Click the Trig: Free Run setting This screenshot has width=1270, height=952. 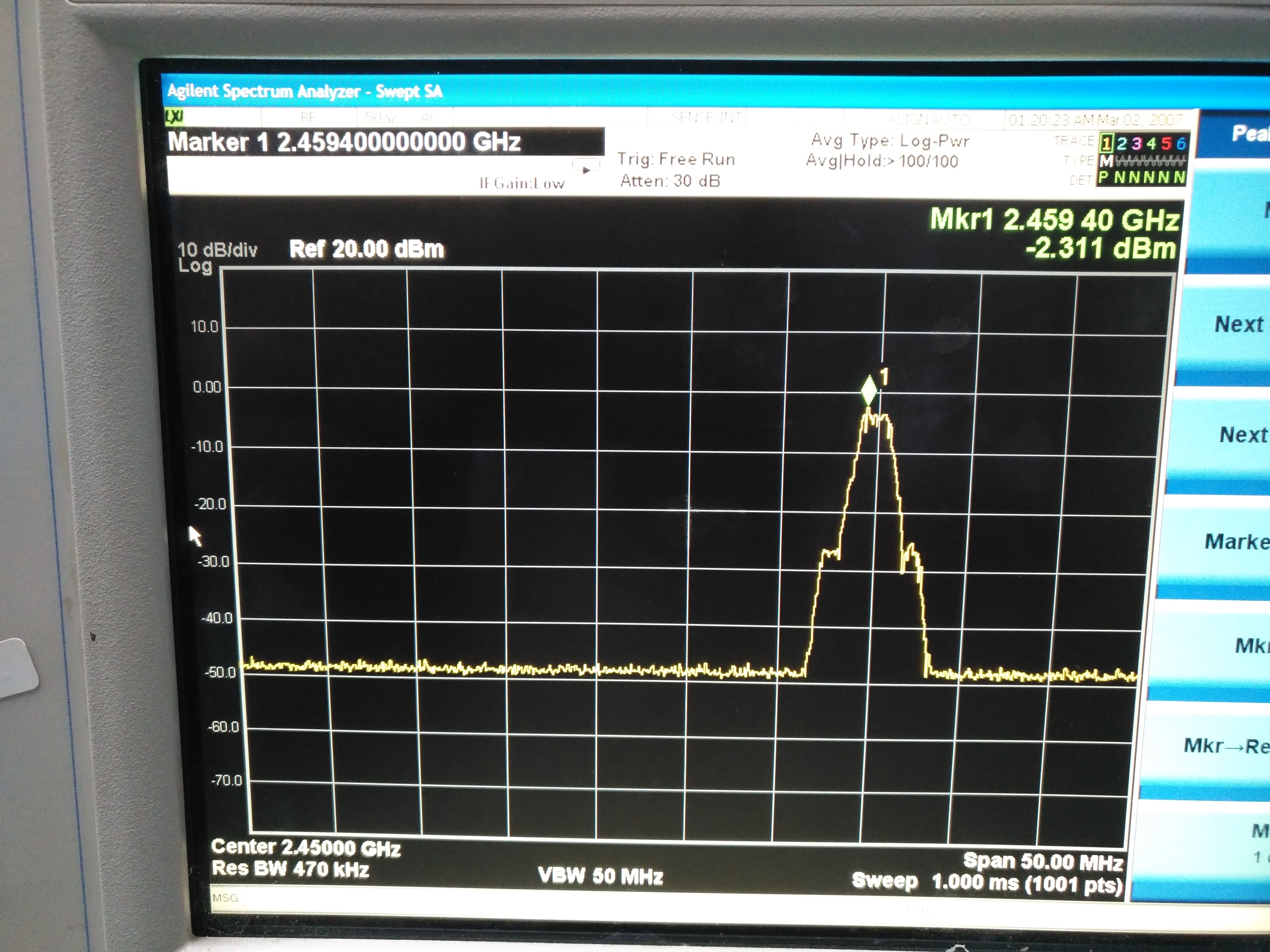coord(676,159)
